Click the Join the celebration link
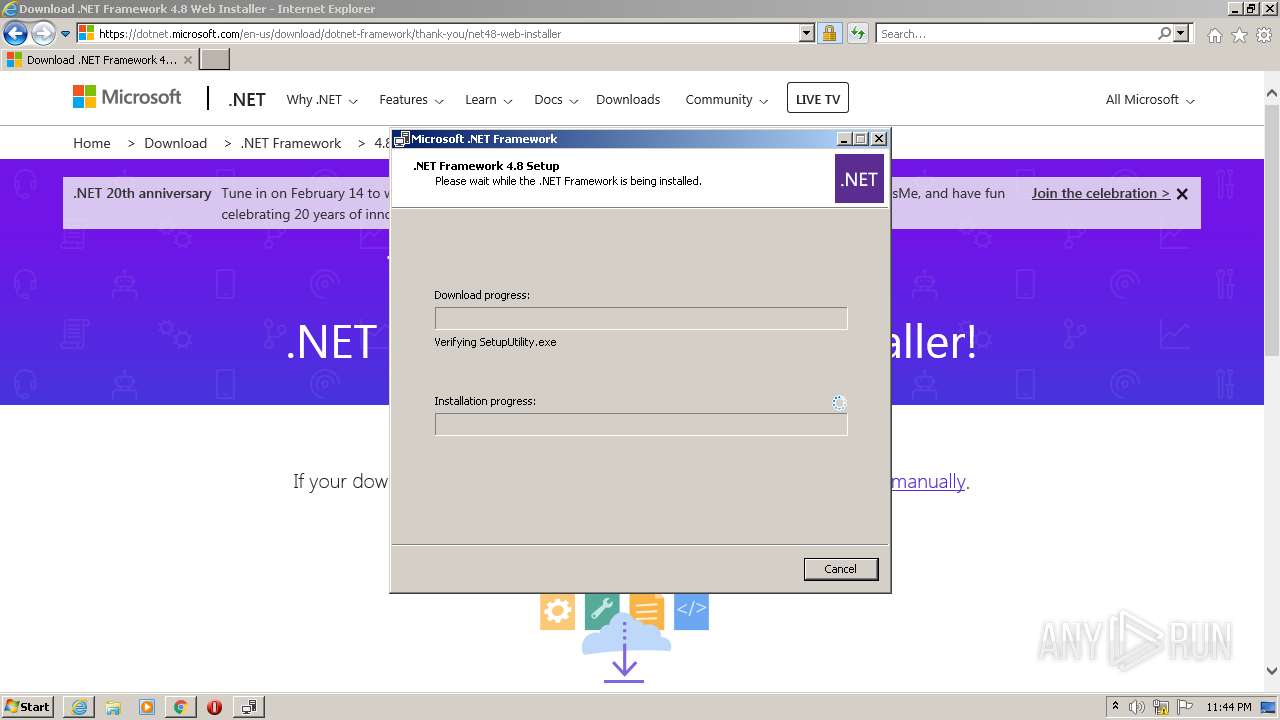This screenshot has height=720, width=1280. pyautogui.click(x=1101, y=194)
